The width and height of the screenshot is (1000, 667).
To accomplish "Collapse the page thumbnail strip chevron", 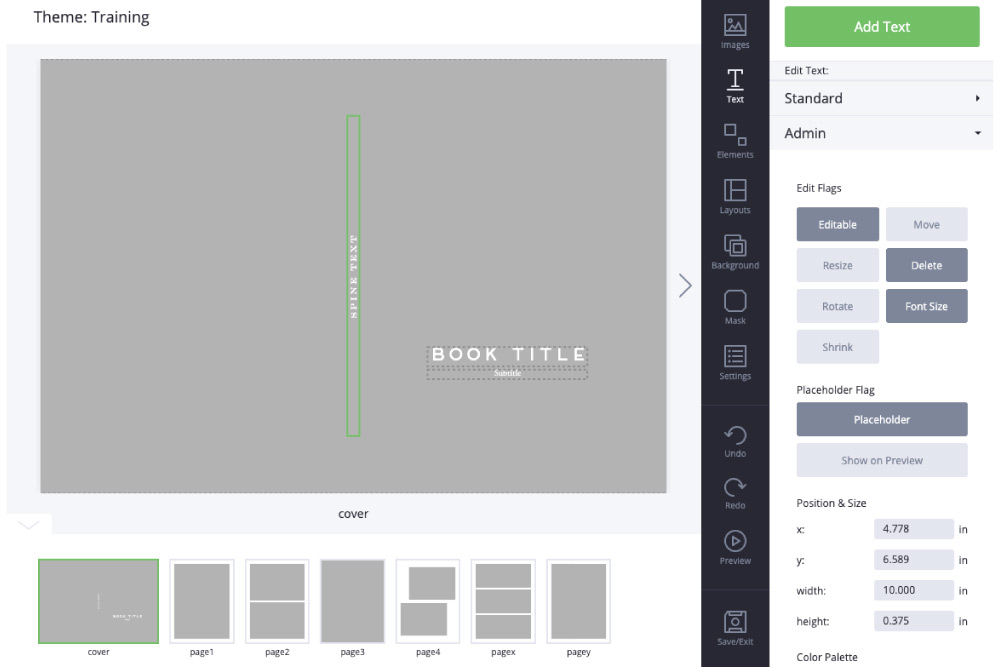I will (x=29, y=525).
